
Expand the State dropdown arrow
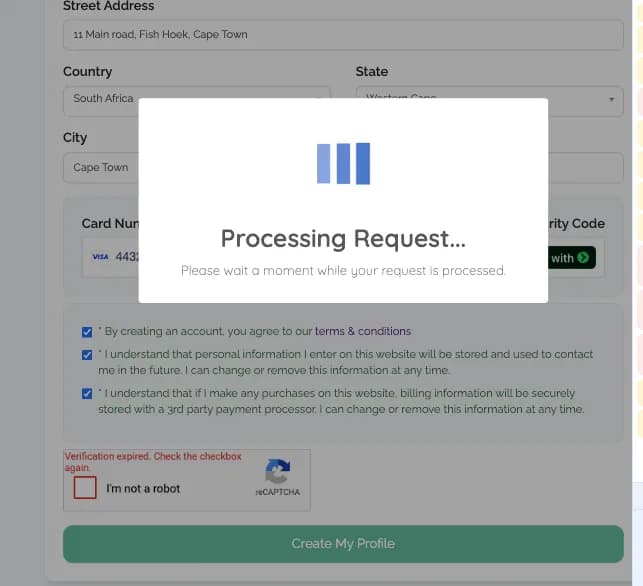tap(611, 100)
